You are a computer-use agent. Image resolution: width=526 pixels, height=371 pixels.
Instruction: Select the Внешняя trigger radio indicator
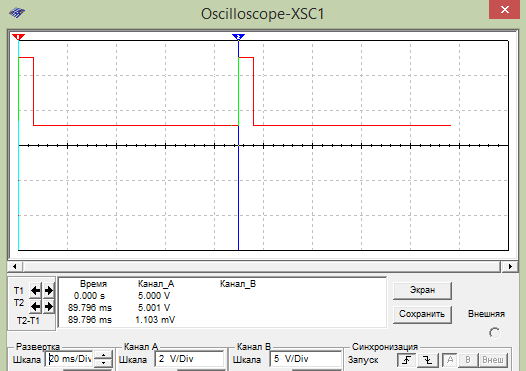[x=494, y=333]
